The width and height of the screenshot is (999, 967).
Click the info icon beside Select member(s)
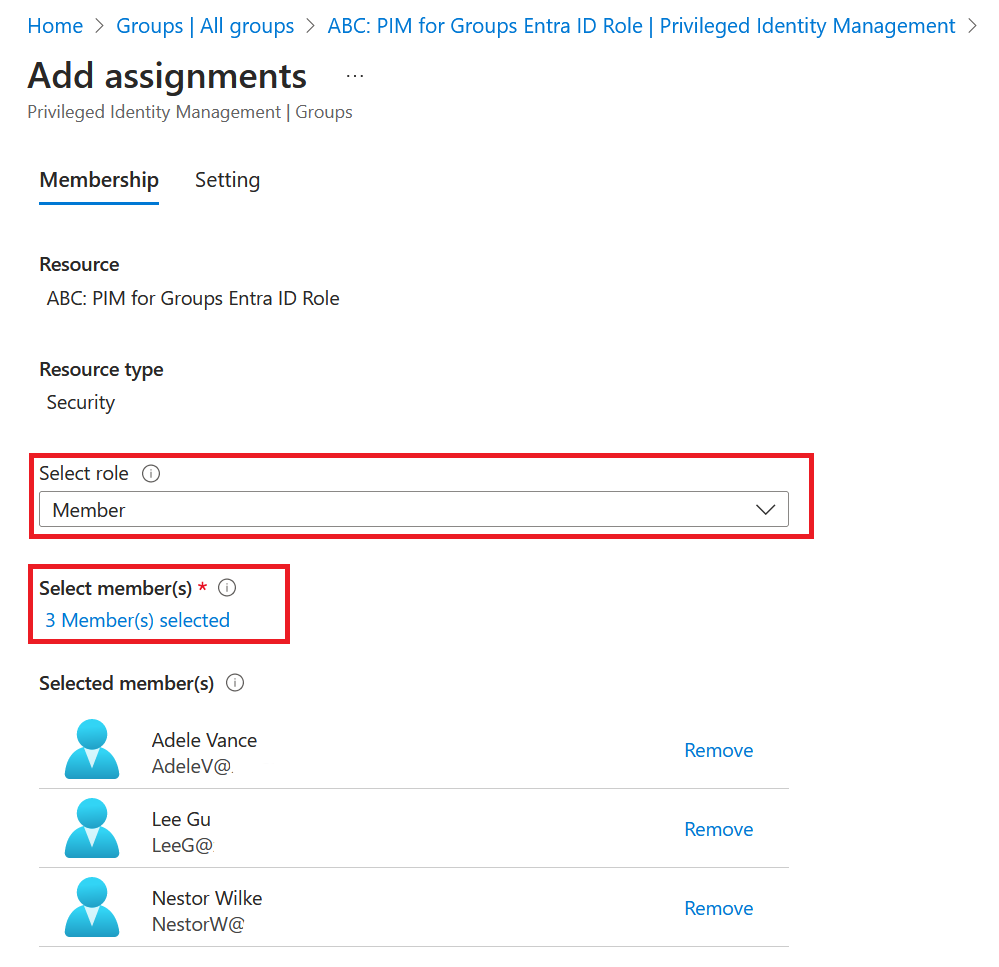(x=227, y=588)
